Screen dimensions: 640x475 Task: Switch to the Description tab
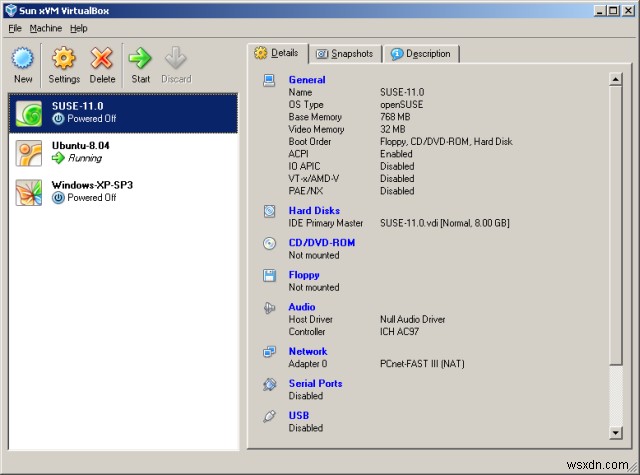420,54
